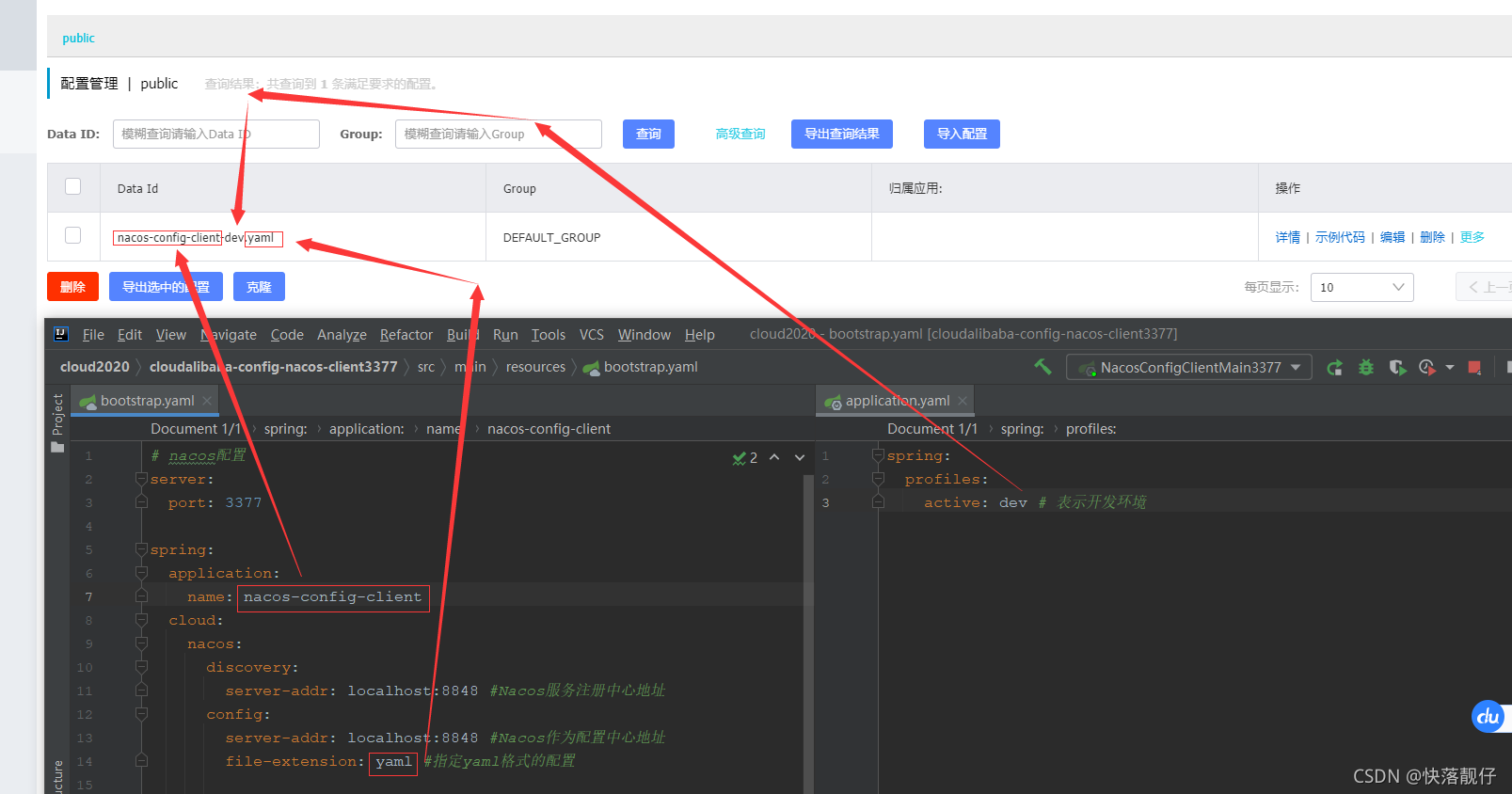Tick the checkbox for nacos-config-client-dev.yaml row
Image resolution: width=1512 pixels, height=794 pixels.
click(72, 235)
